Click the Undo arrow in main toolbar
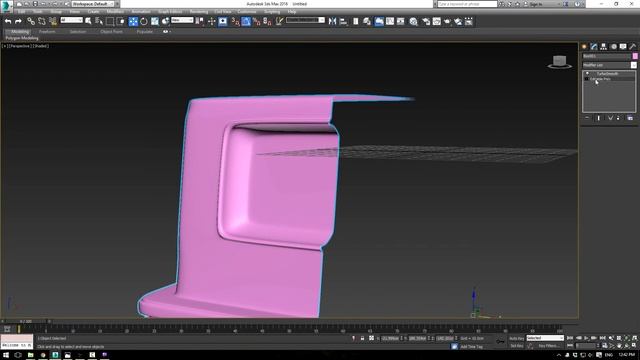The height and width of the screenshot is (360, 640). 8,21
